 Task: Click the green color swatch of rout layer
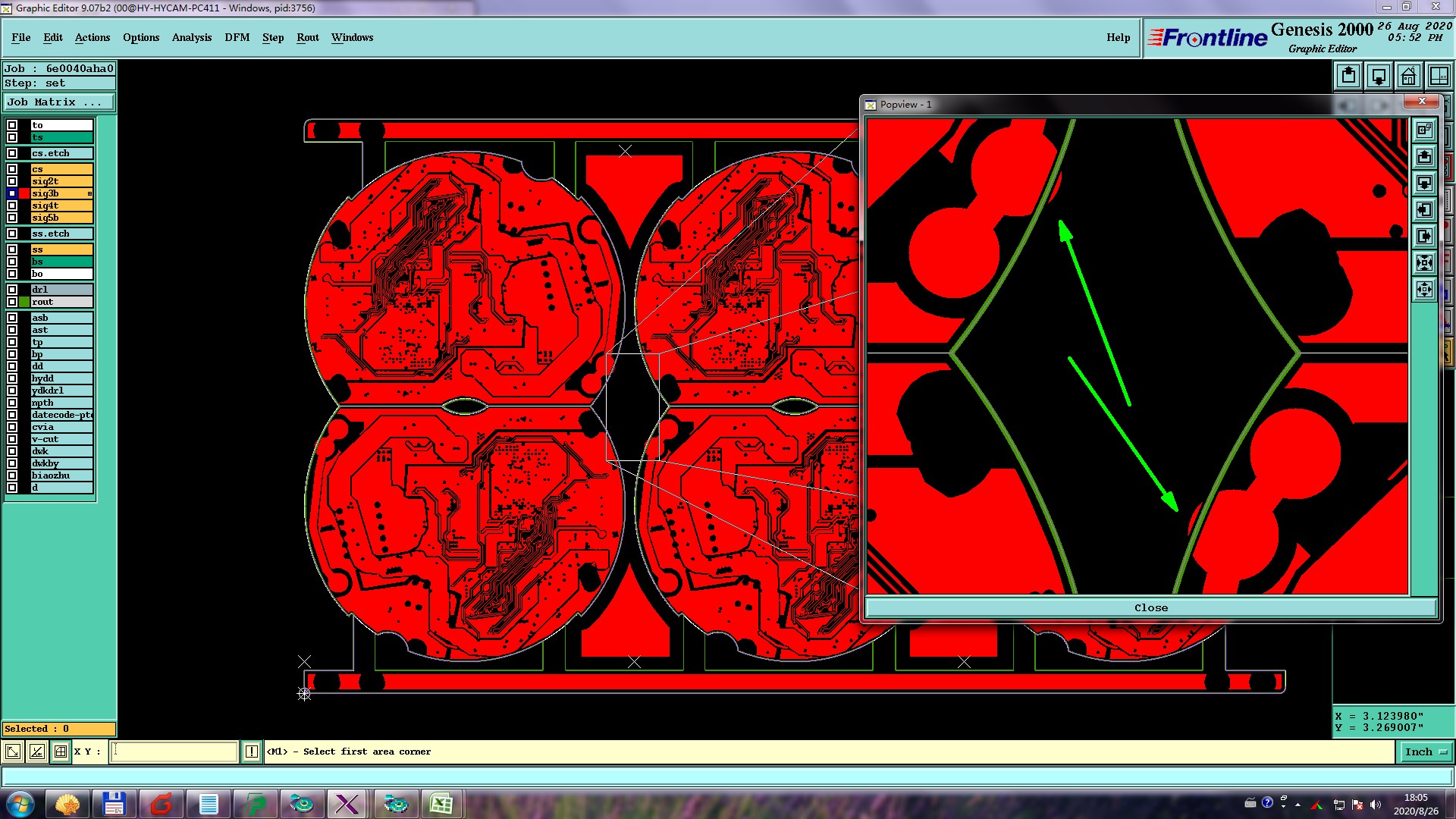pos(24,302)
